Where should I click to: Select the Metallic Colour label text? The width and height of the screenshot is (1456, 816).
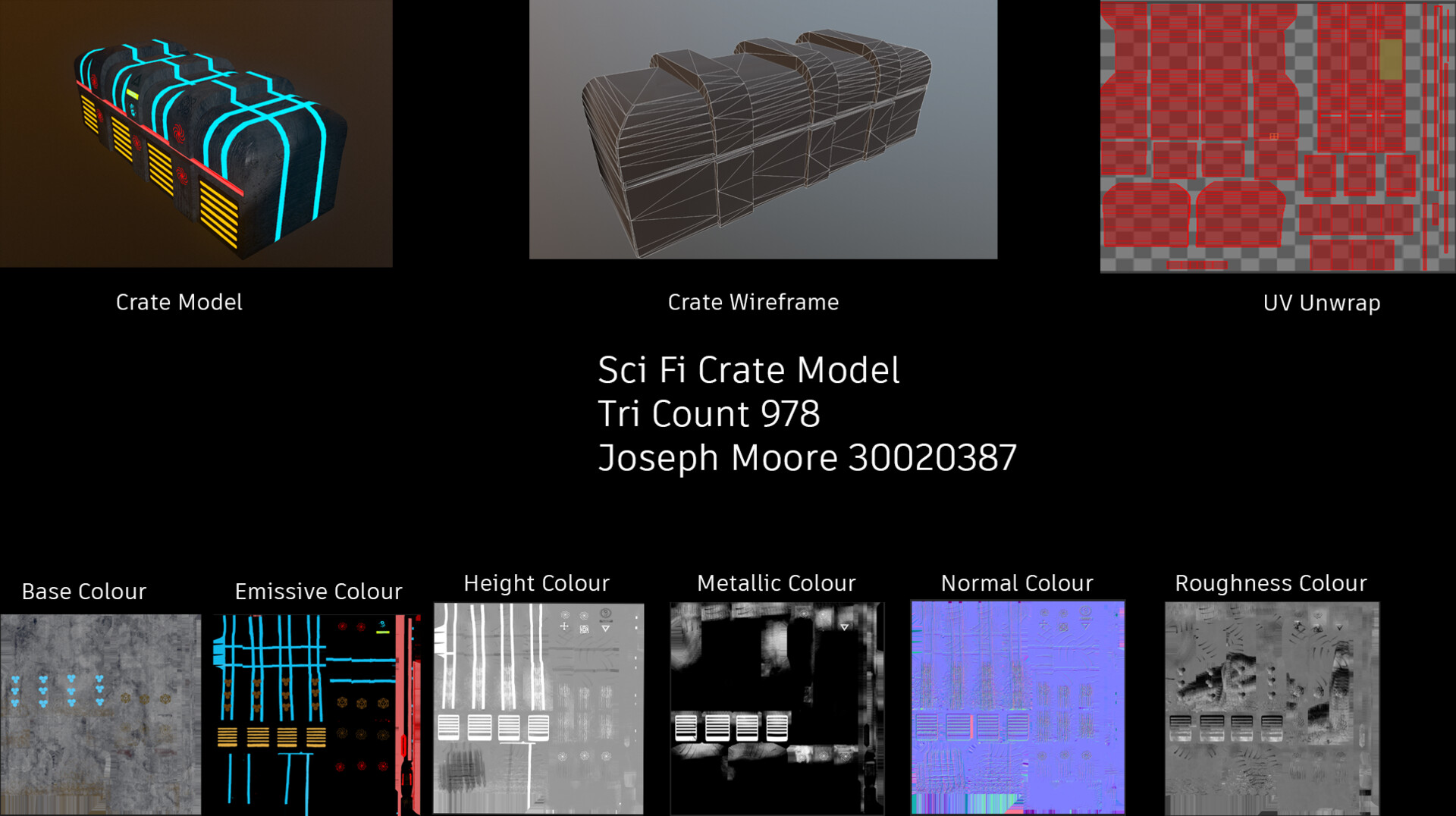pos(777,583)
